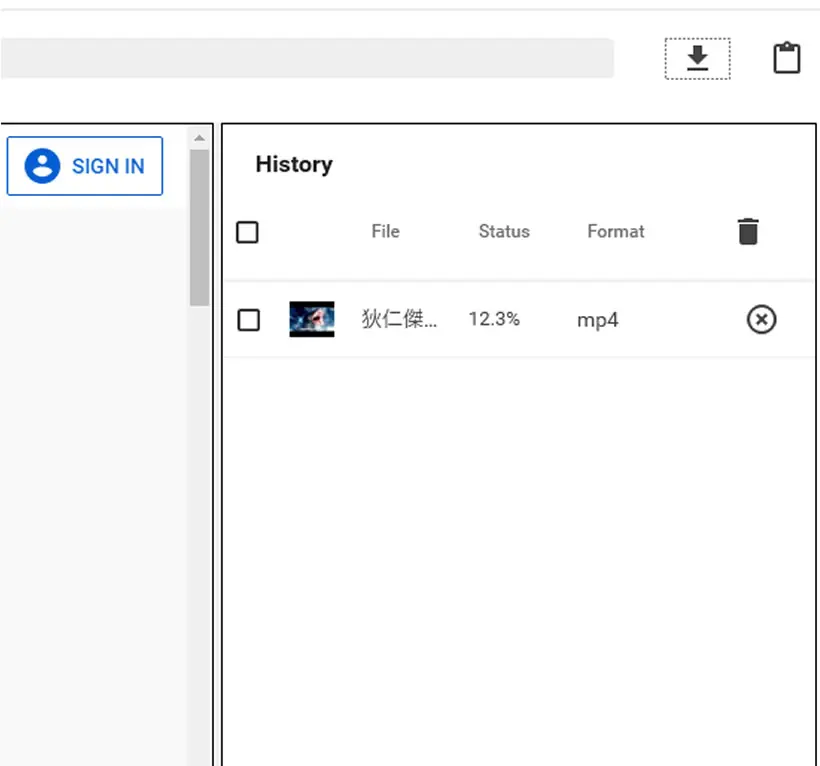Sort by the Status column header
The image size is (820, 766).
click(x=504, y=231)
